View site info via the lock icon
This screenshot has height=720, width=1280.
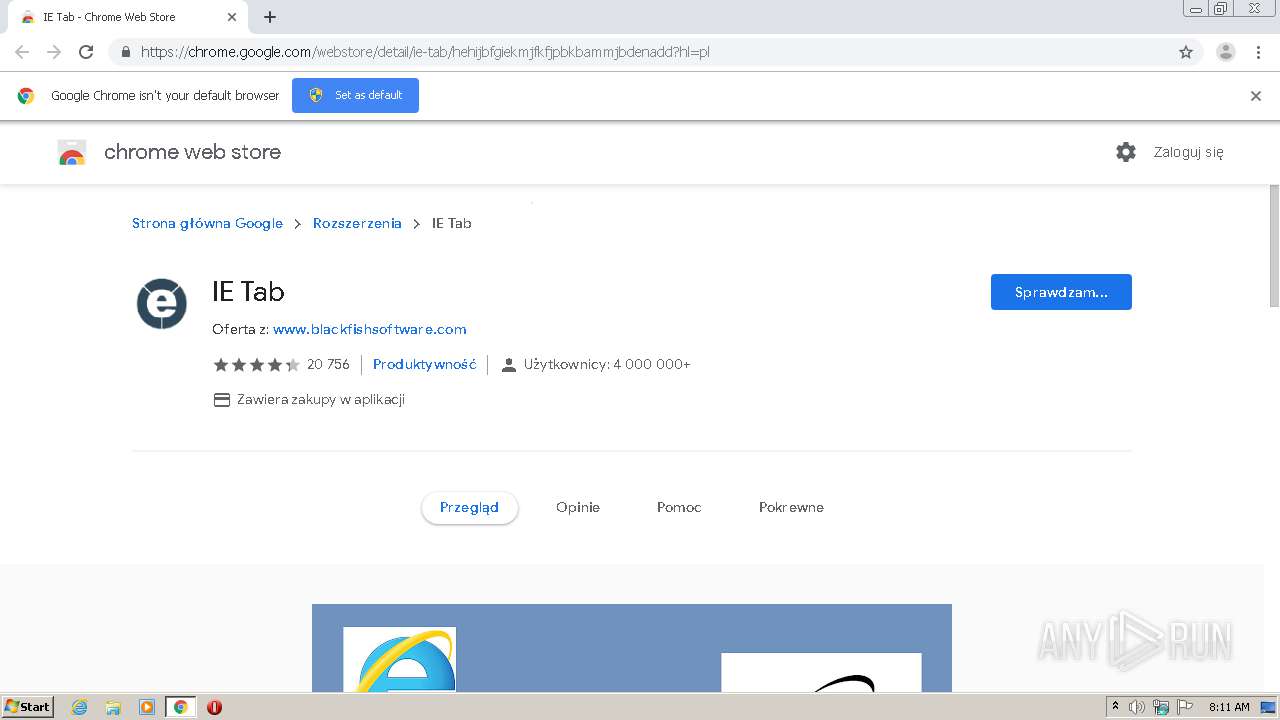point(125,52)
